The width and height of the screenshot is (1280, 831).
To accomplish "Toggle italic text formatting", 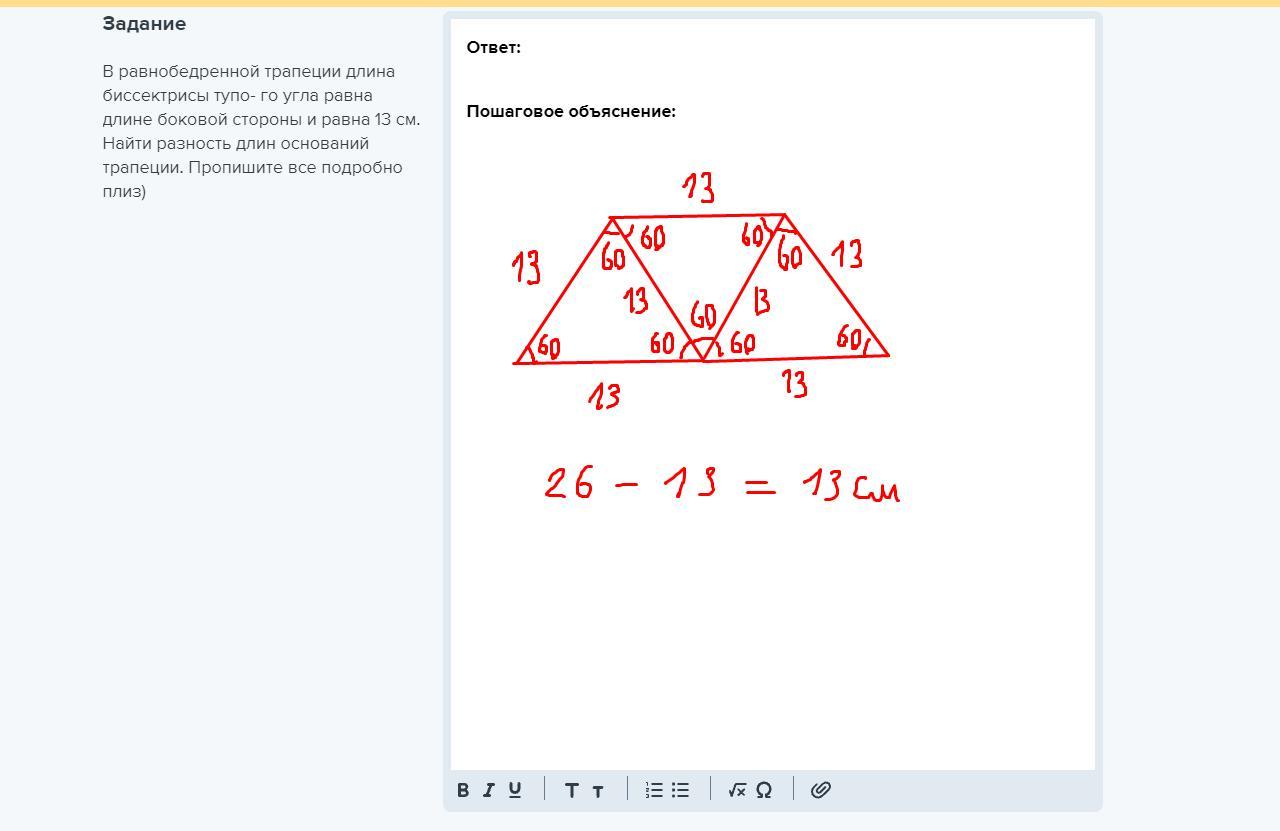I will (x=489, y=790).
